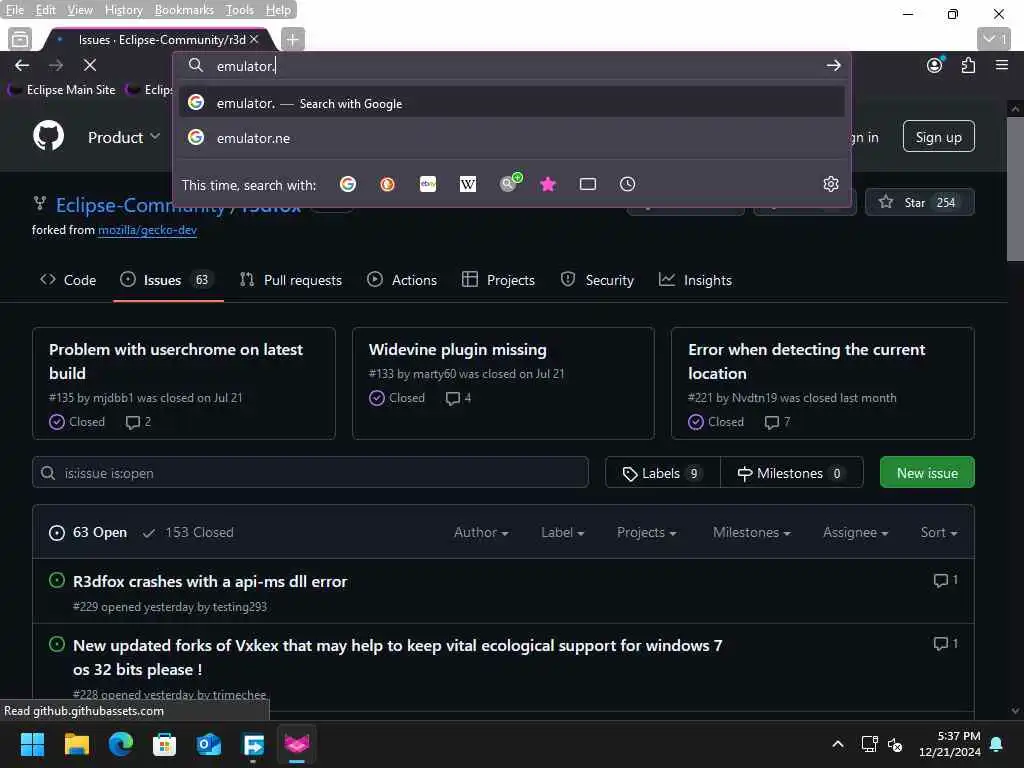1024x768 pixels.
Task: Launch Microsoft Edge from taskbar
Action: pos(121,744)
